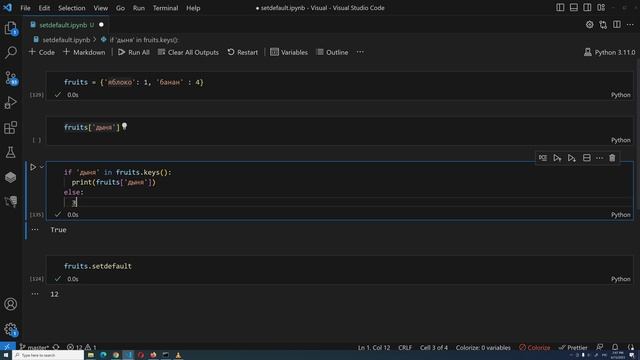
Task: Open Customize Layout icon in title bar
Action: (x=601, y=8)
